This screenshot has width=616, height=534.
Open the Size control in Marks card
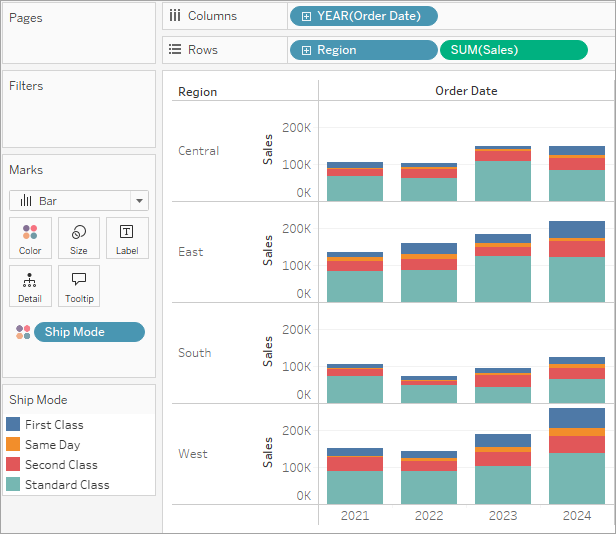[79, 238]
